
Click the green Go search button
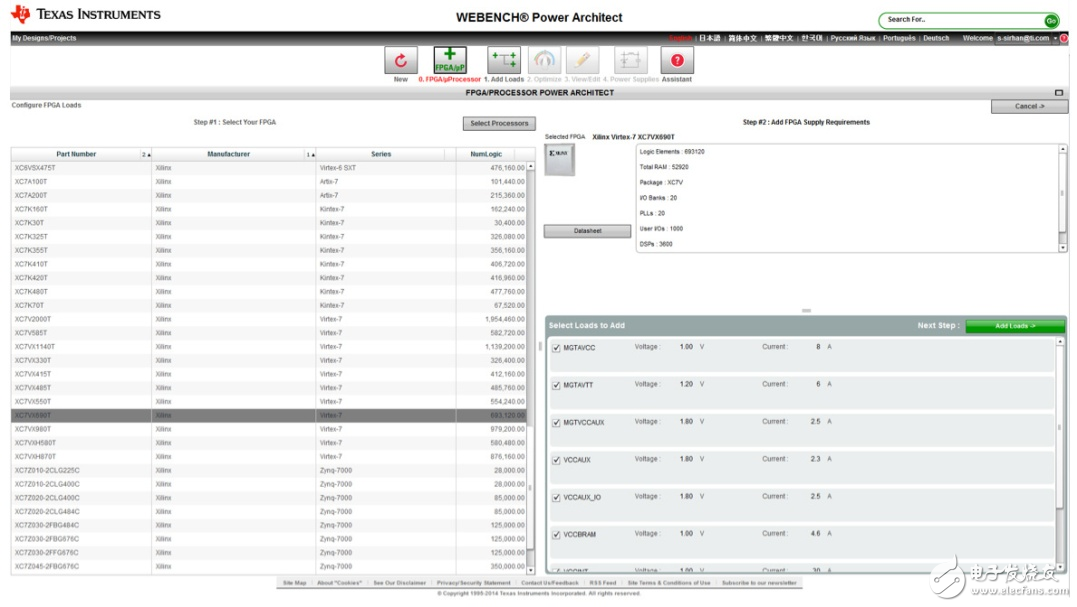click(x=1051, y=21)
